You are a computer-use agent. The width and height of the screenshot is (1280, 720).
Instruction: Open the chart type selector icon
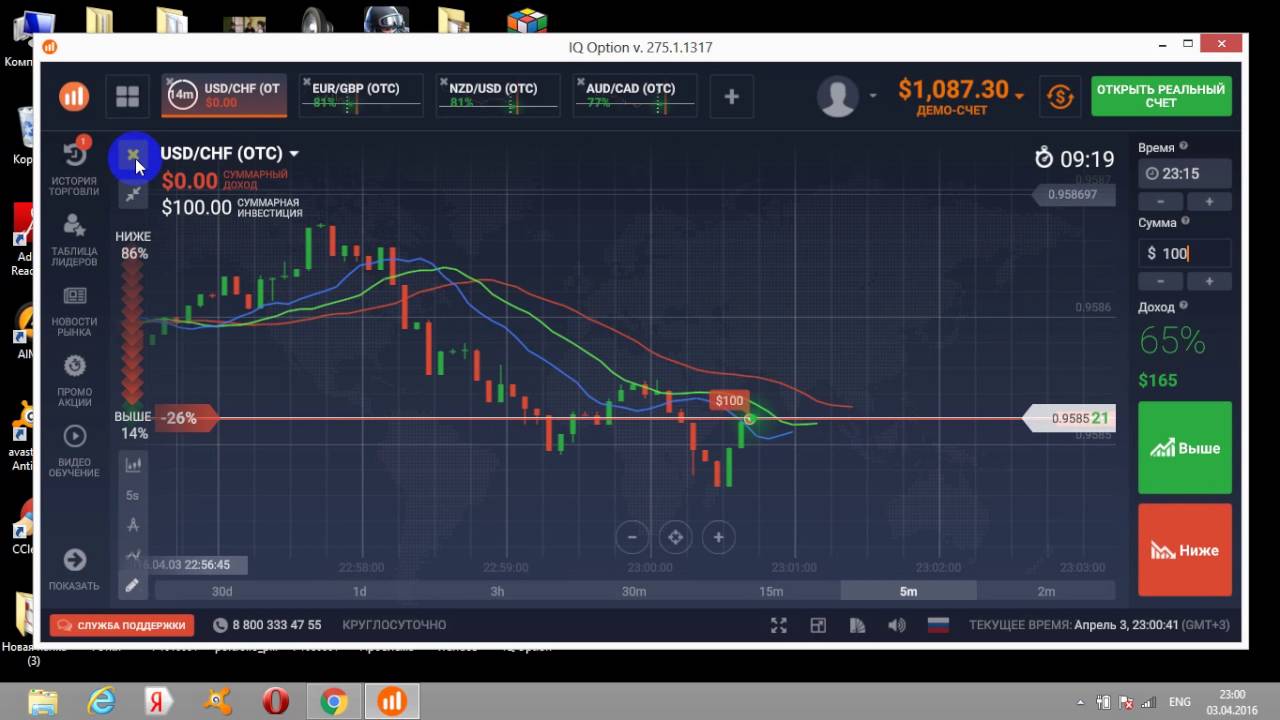(x=133, y=464)
